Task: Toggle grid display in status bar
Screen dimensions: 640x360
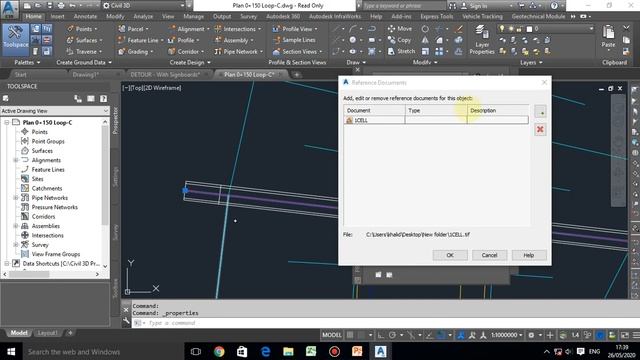Action: (350, 335)
